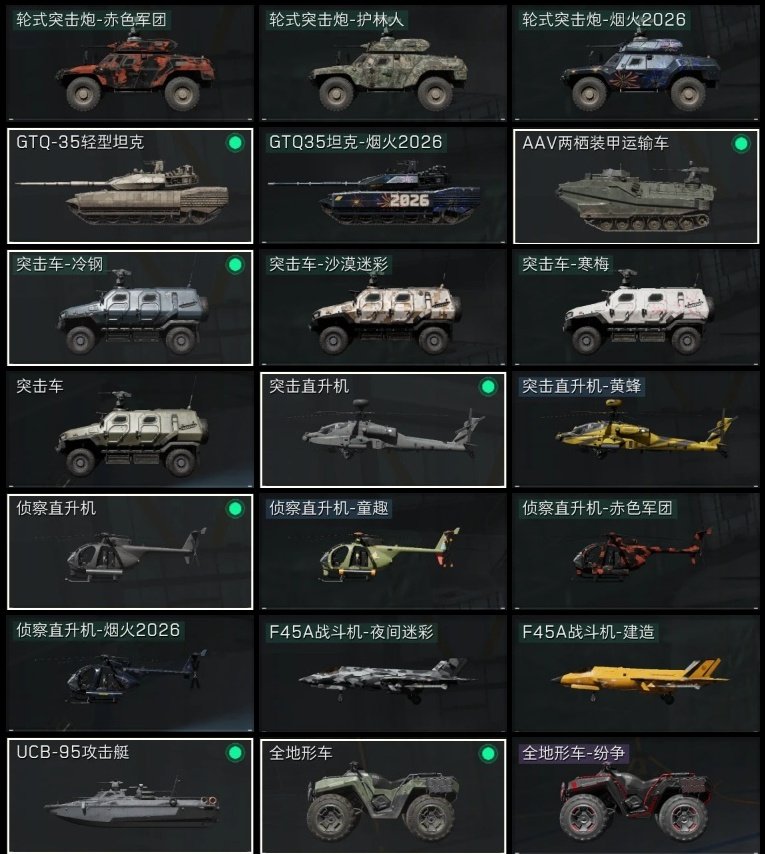Select the 轮式突击炮-赤色军团 vehicle skin

[x=130, y=63]
